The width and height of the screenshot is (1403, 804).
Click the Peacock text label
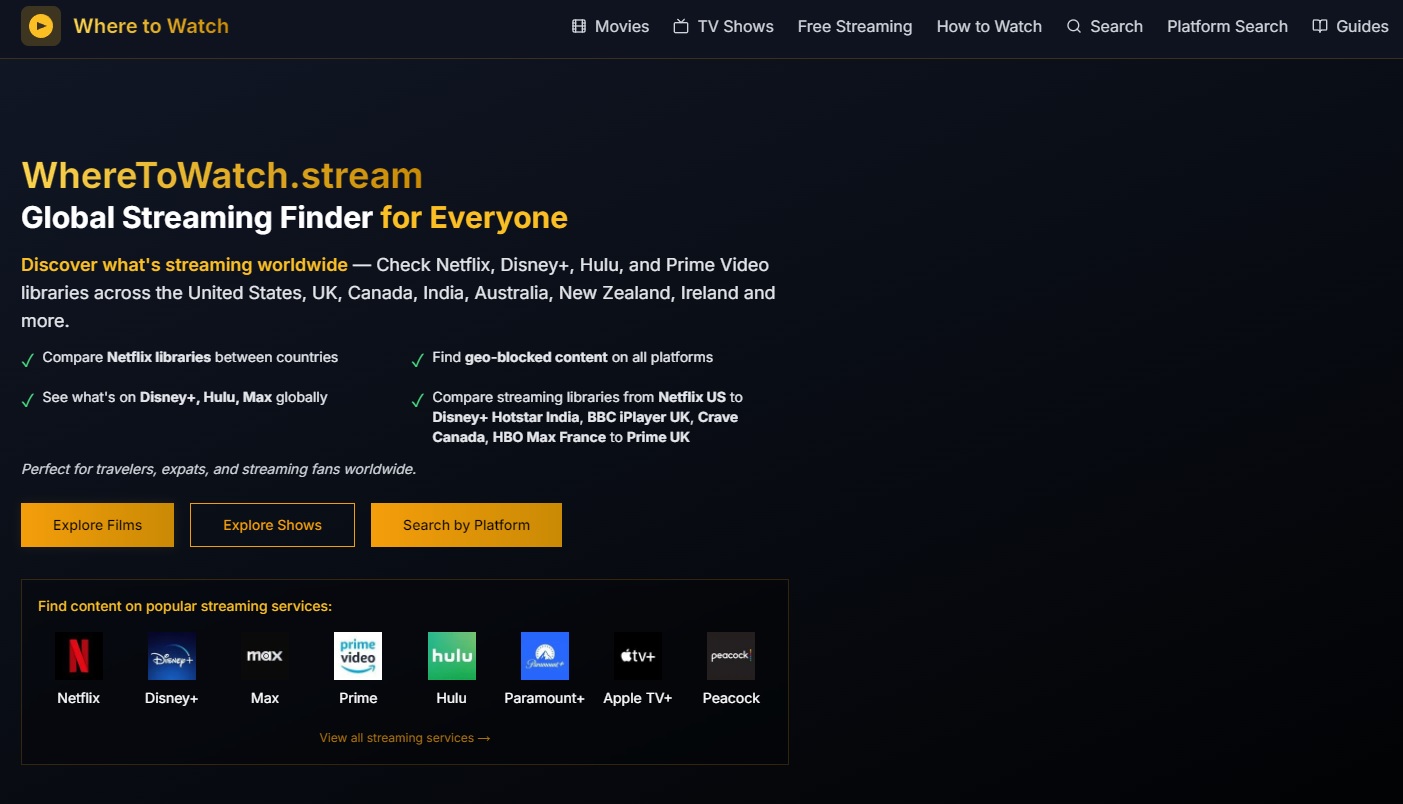pos(731,698)
